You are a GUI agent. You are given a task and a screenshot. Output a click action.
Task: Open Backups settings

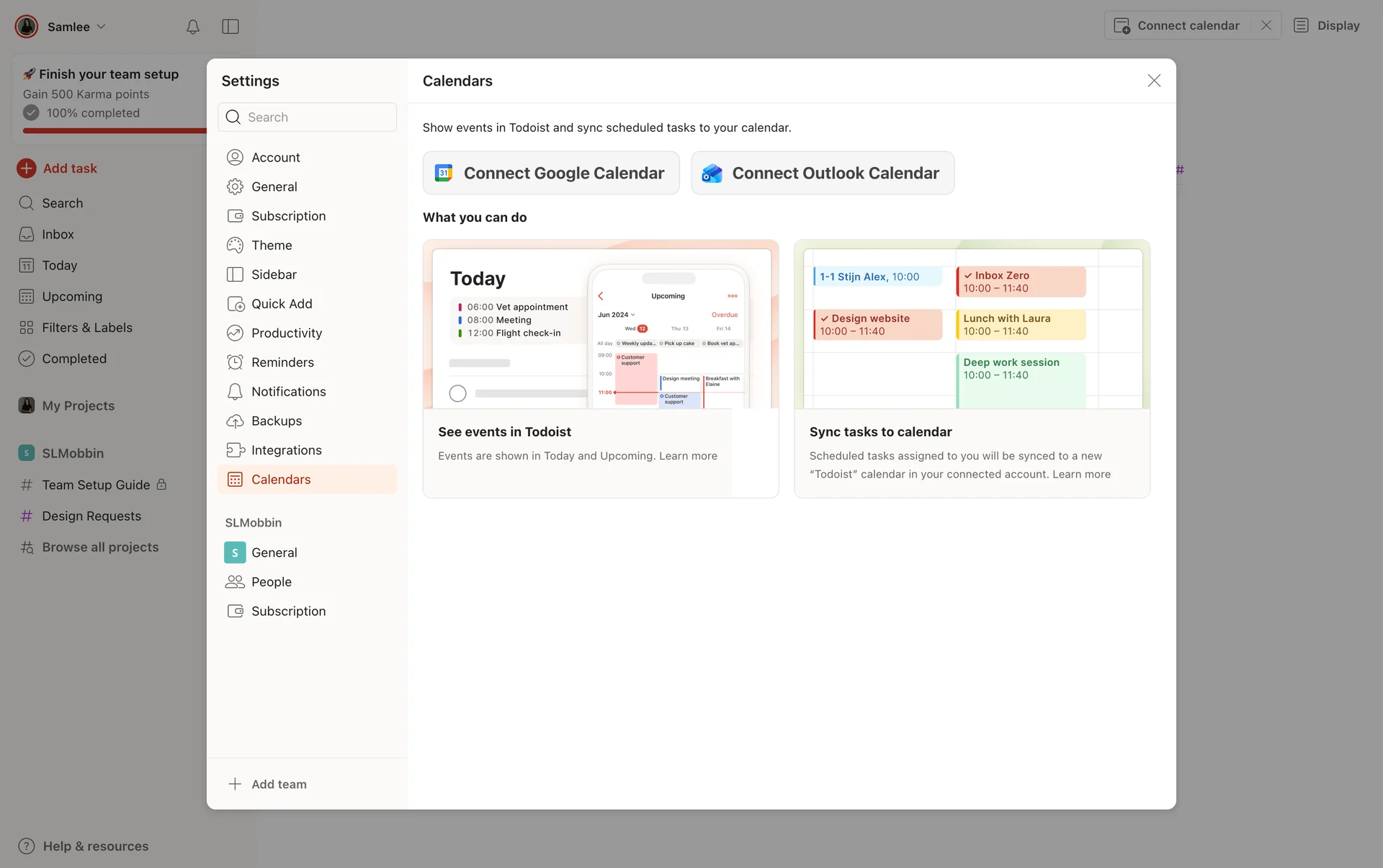[x=276, y=421]
